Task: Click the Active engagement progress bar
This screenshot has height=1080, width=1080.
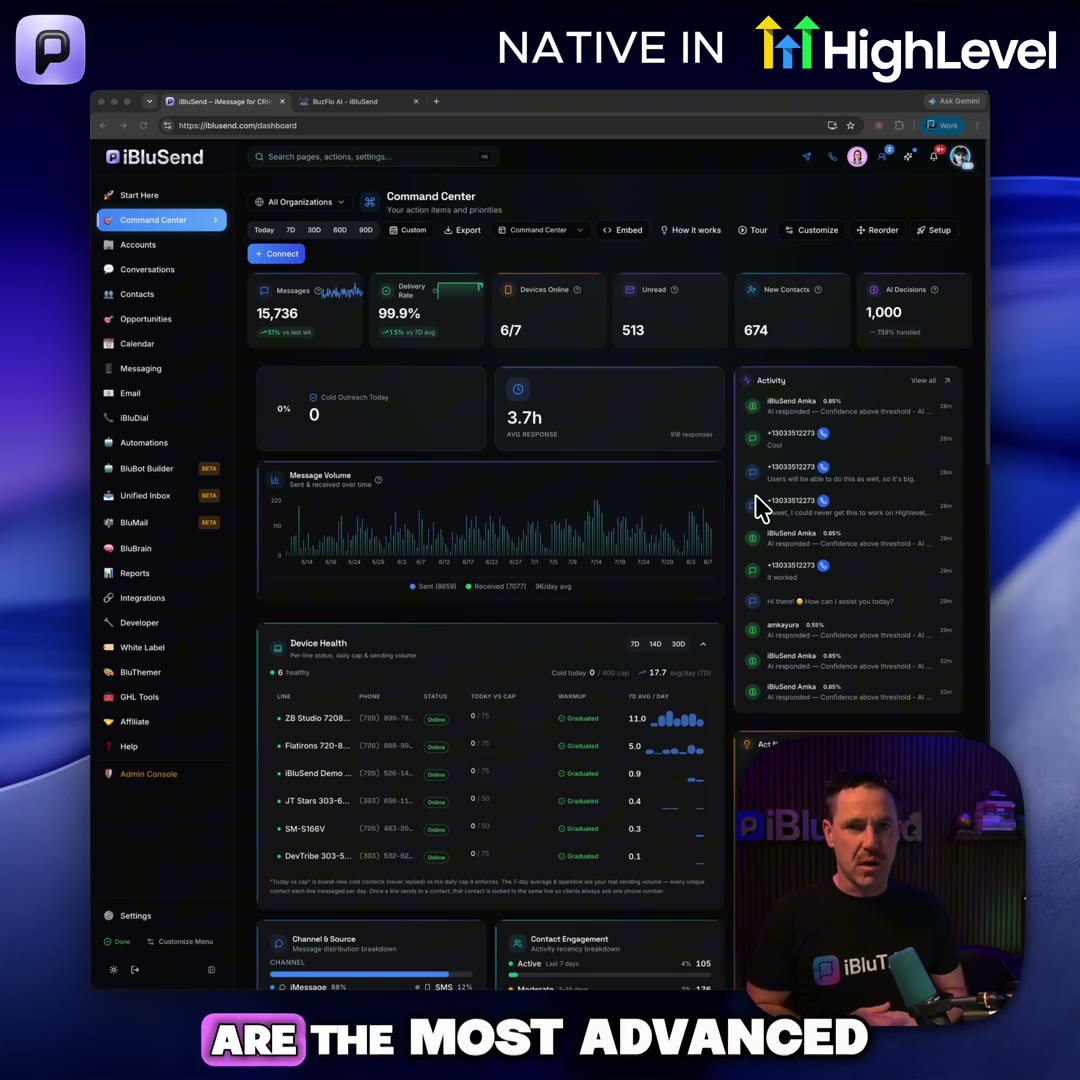Action: 610,975
